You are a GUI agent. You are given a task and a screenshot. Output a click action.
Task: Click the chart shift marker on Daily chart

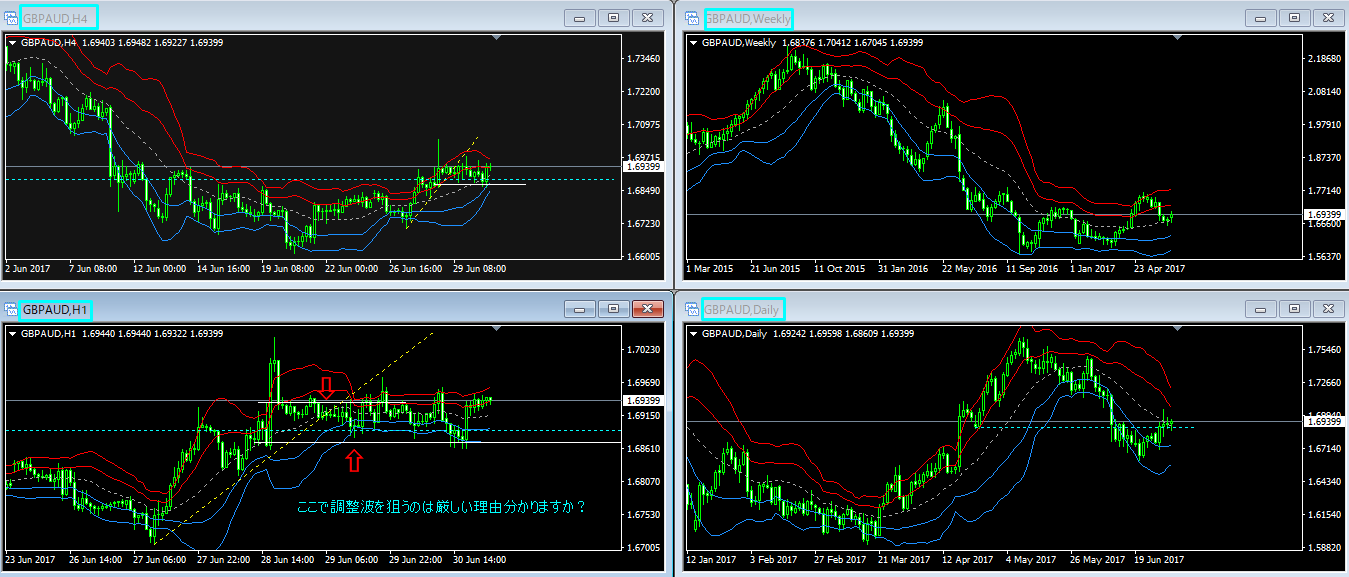click(x=1177, y=328)
